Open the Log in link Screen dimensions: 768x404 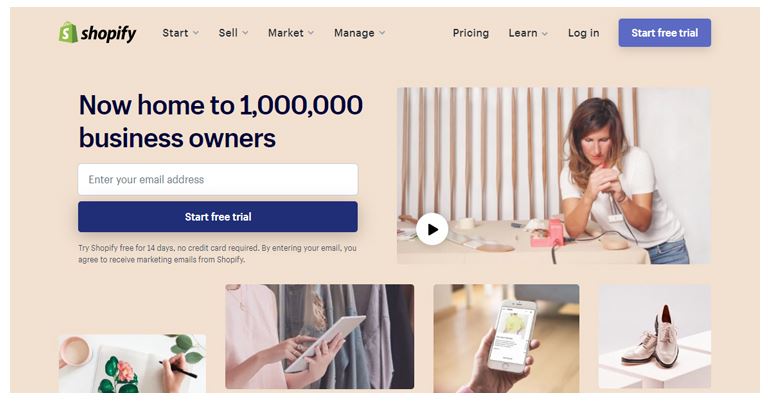(x=583, y=33)
